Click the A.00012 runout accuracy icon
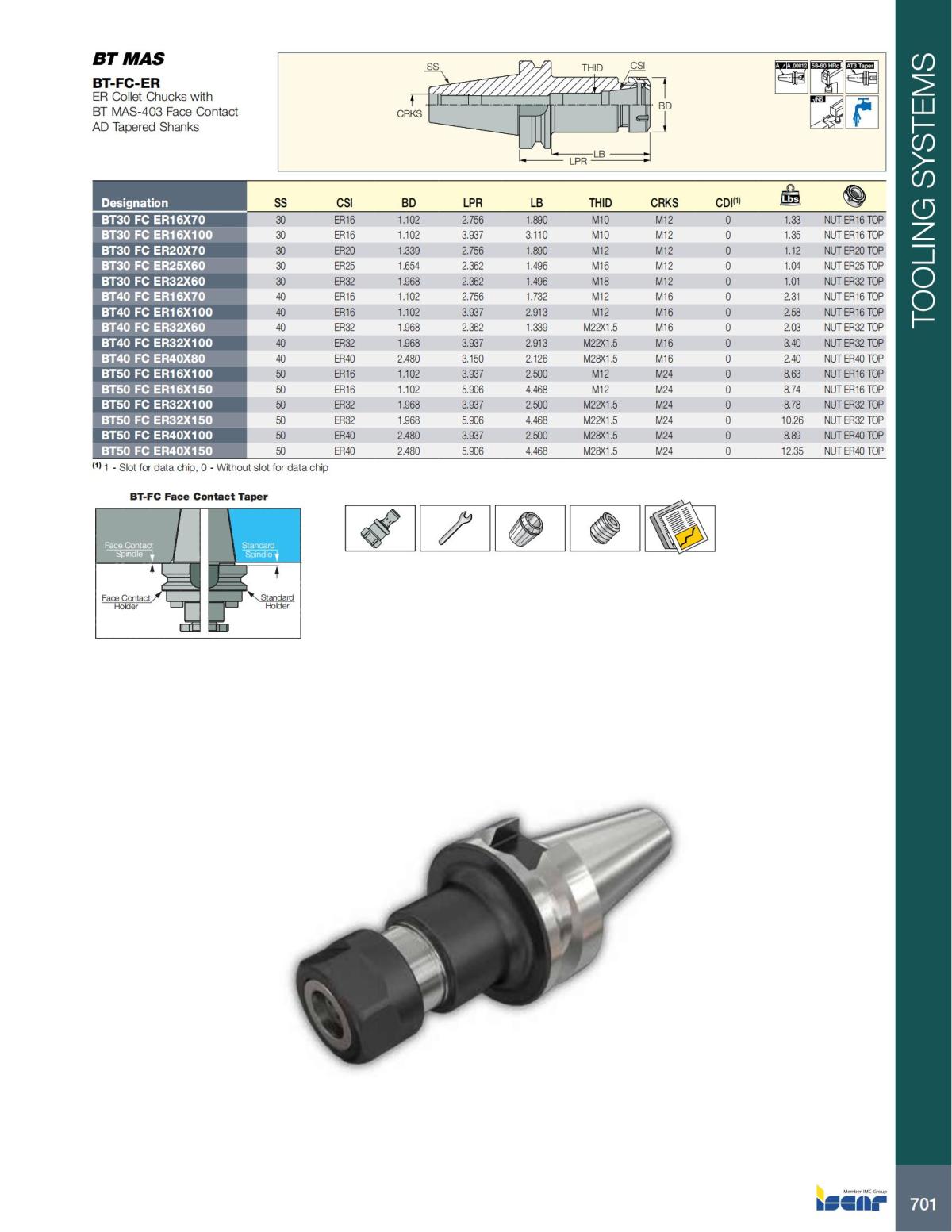952x1232 pixels. click(791, 77)
